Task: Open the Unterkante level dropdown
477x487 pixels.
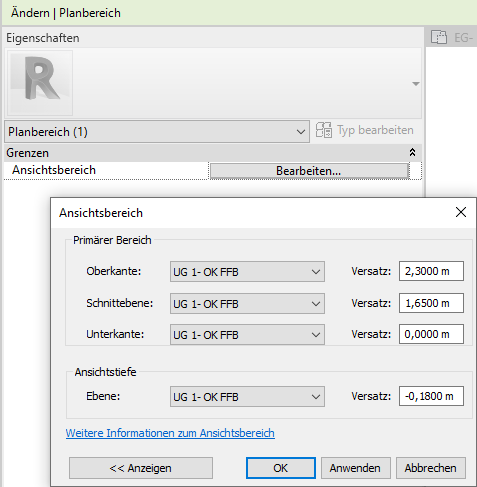Action: (247, 334)
